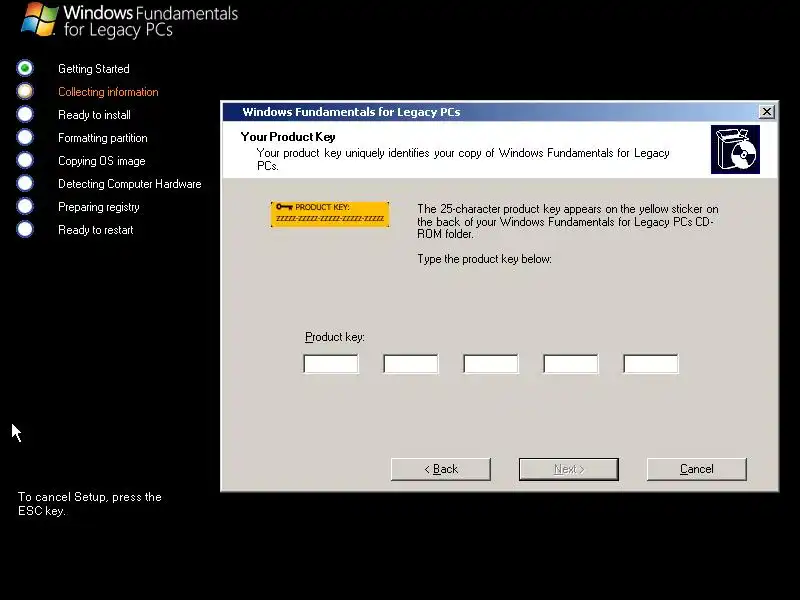Cancel the setup wizard
The image size is (800, 600).
click(x=696, y=469)
